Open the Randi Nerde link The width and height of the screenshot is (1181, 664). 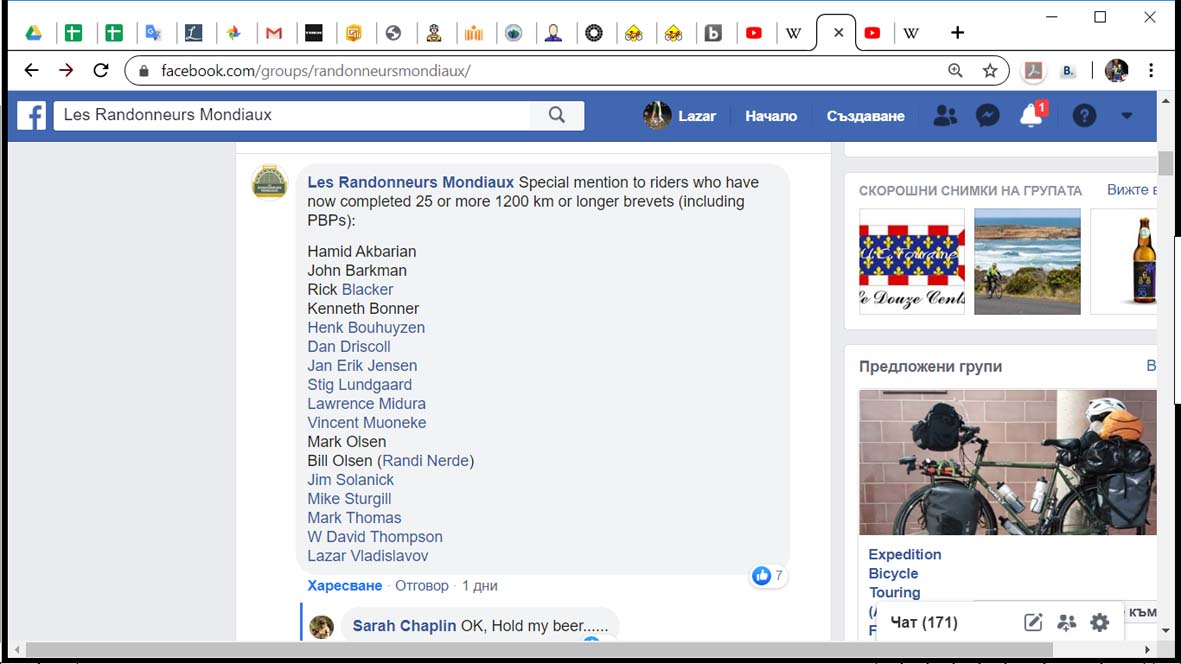coord(426,461)
